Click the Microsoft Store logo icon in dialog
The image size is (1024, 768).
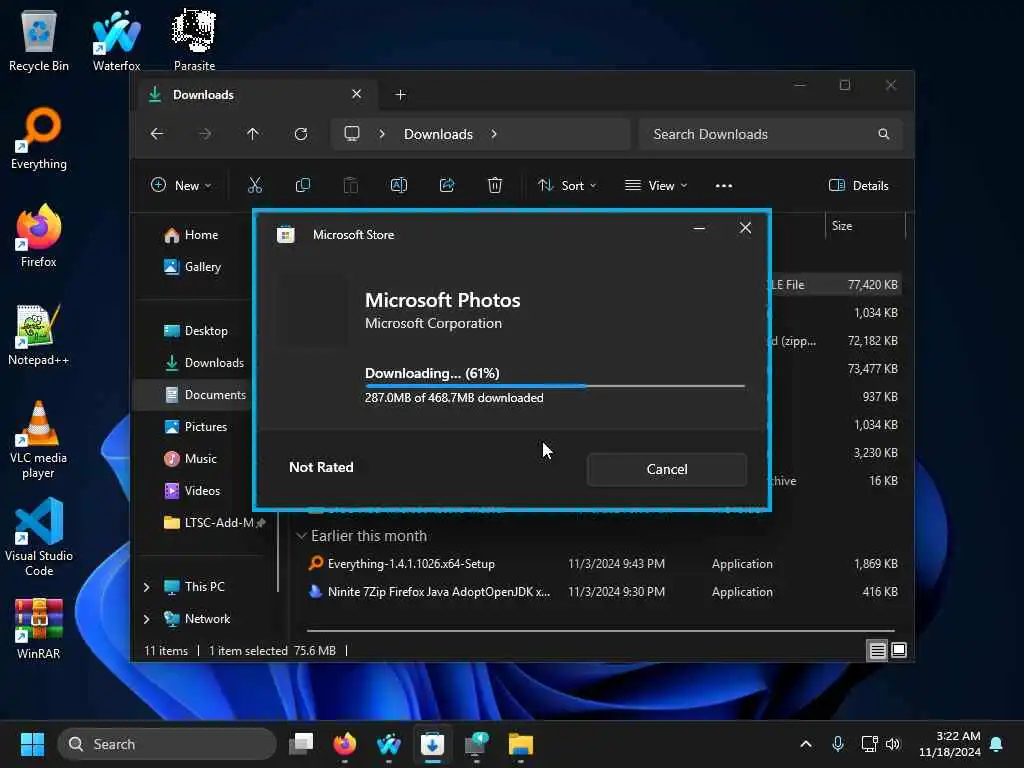pyautogui.click(x=286, y=234)
